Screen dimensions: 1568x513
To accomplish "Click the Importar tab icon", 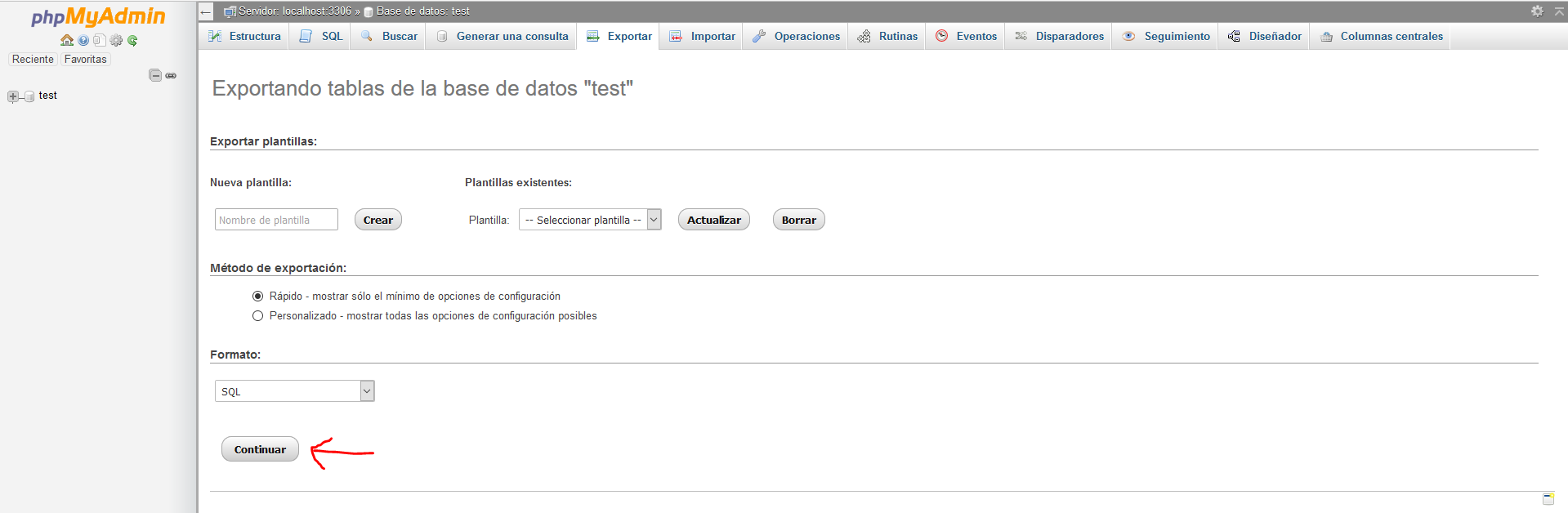I will 676,36.
